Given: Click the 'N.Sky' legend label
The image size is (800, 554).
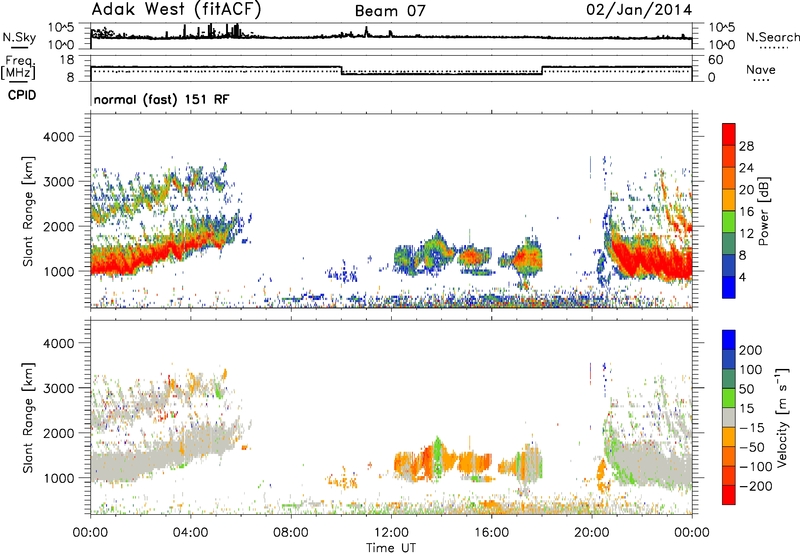Looking at the screenshot, I should (x=19, y=37).
